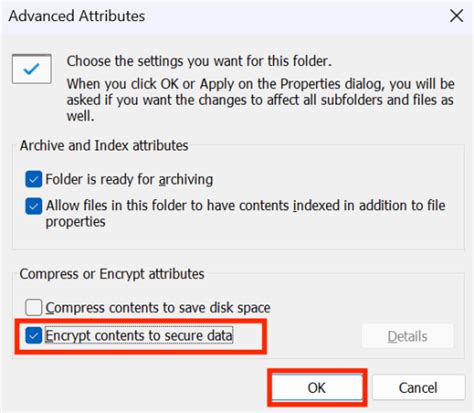The width and height of the screenshot is (474, 413).
Task: Confirm the settings with the OK button
Action: (x=317, y=388)
